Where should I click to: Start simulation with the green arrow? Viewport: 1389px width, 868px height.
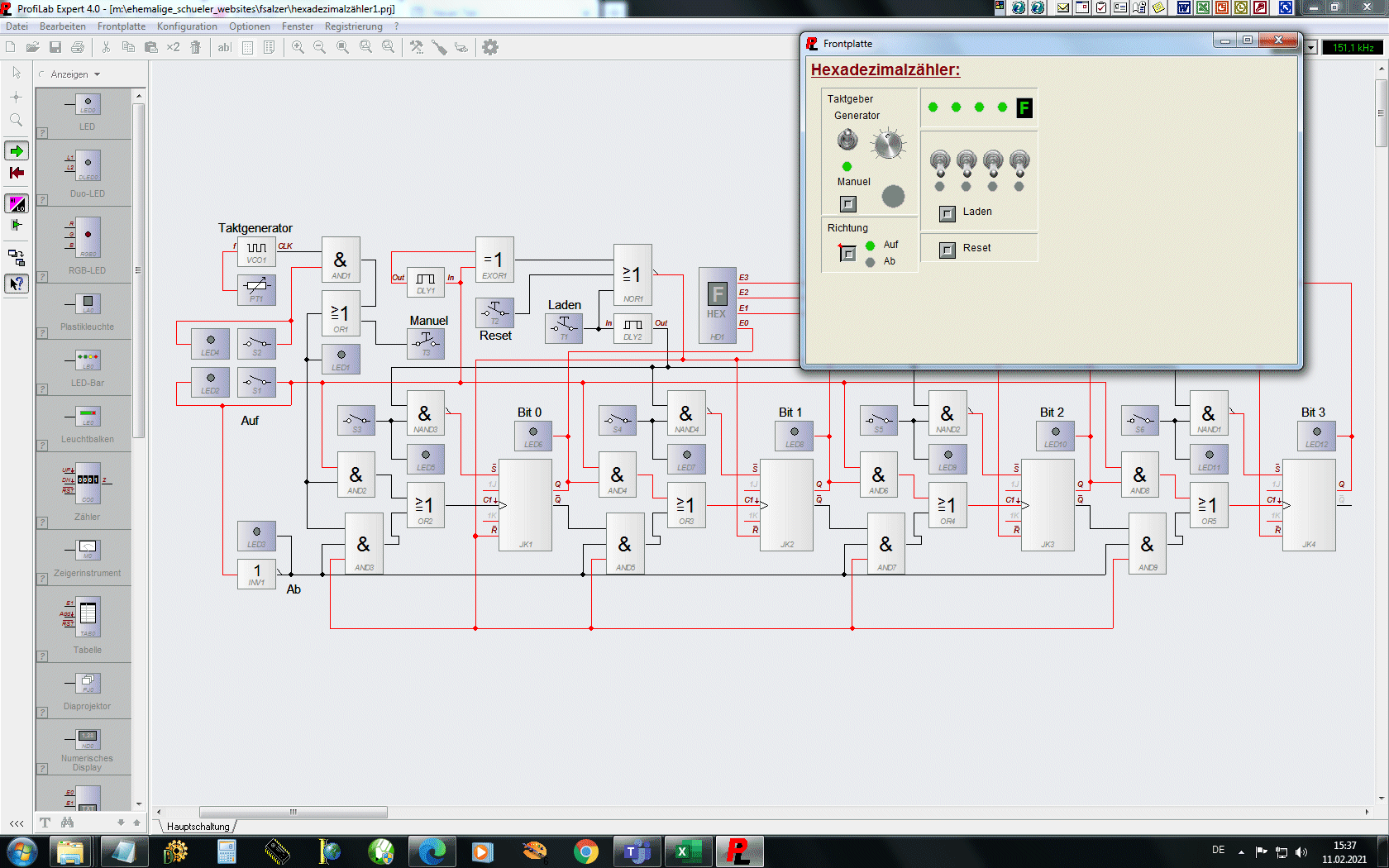tap(17, 150)
